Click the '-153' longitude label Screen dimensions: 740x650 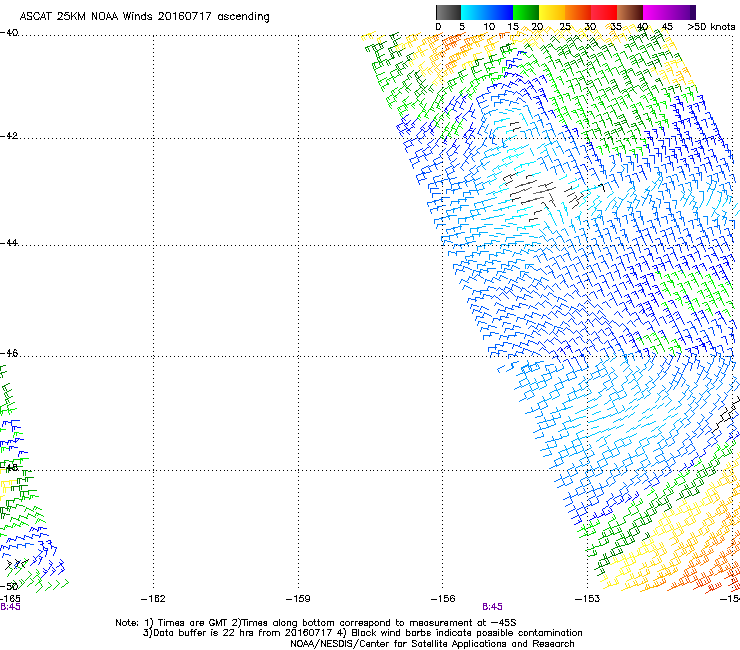(x=588, y=599)
